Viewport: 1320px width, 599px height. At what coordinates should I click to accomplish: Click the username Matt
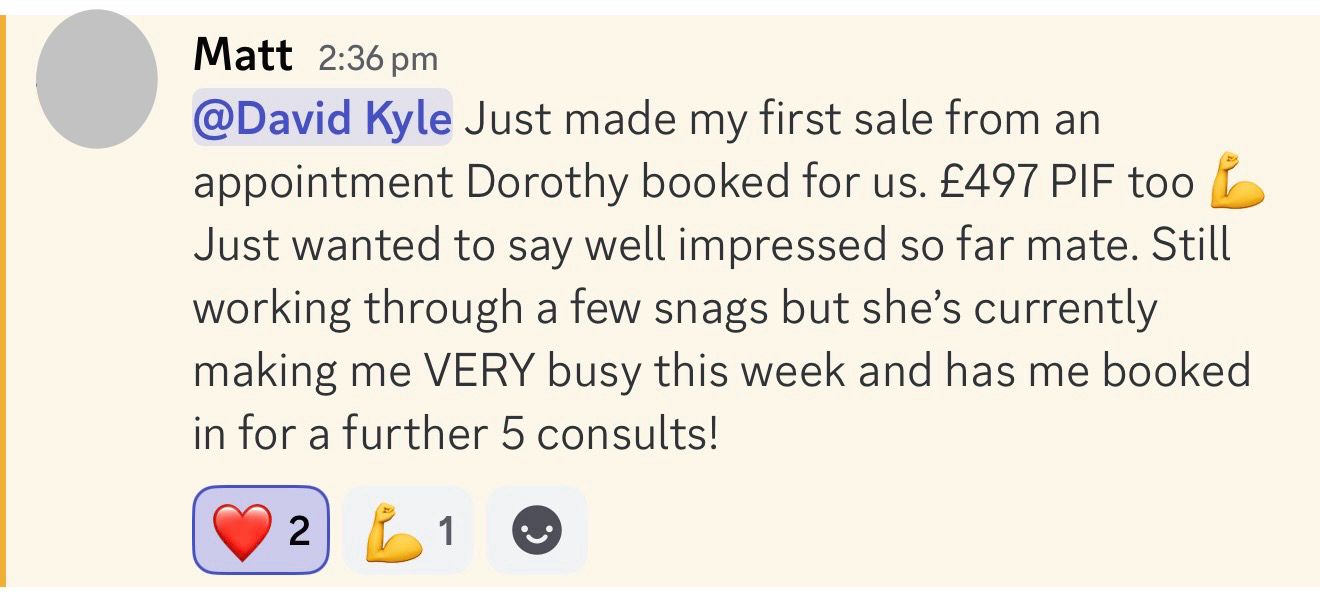(243, 56)
